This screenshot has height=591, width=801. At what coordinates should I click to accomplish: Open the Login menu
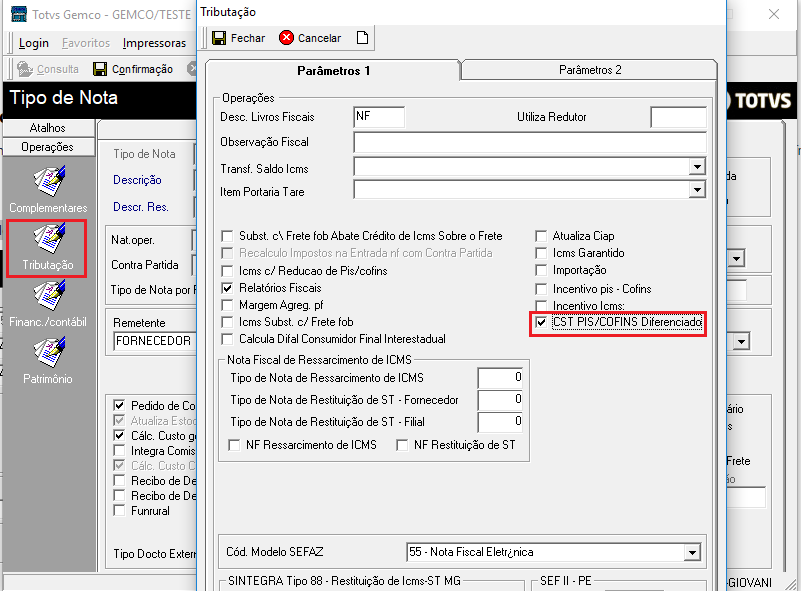[x=34, y=43]
